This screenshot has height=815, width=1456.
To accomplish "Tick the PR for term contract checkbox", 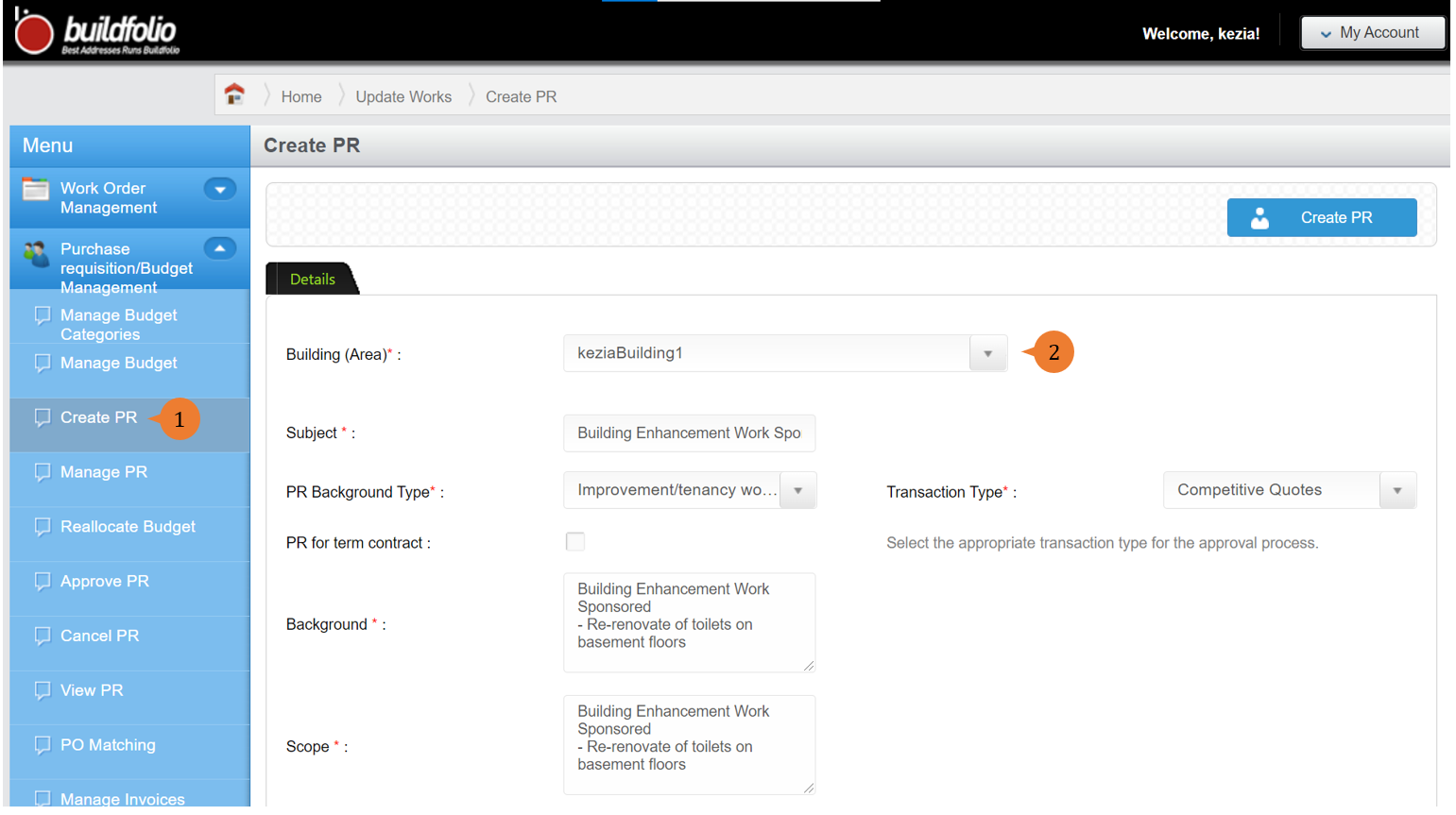I will pos(574,541).
